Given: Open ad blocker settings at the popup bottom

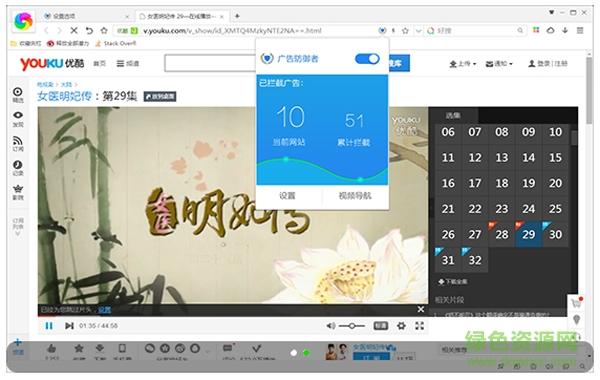Looking at the screenshot, I should pyautogui.click(x=287, y=196).
